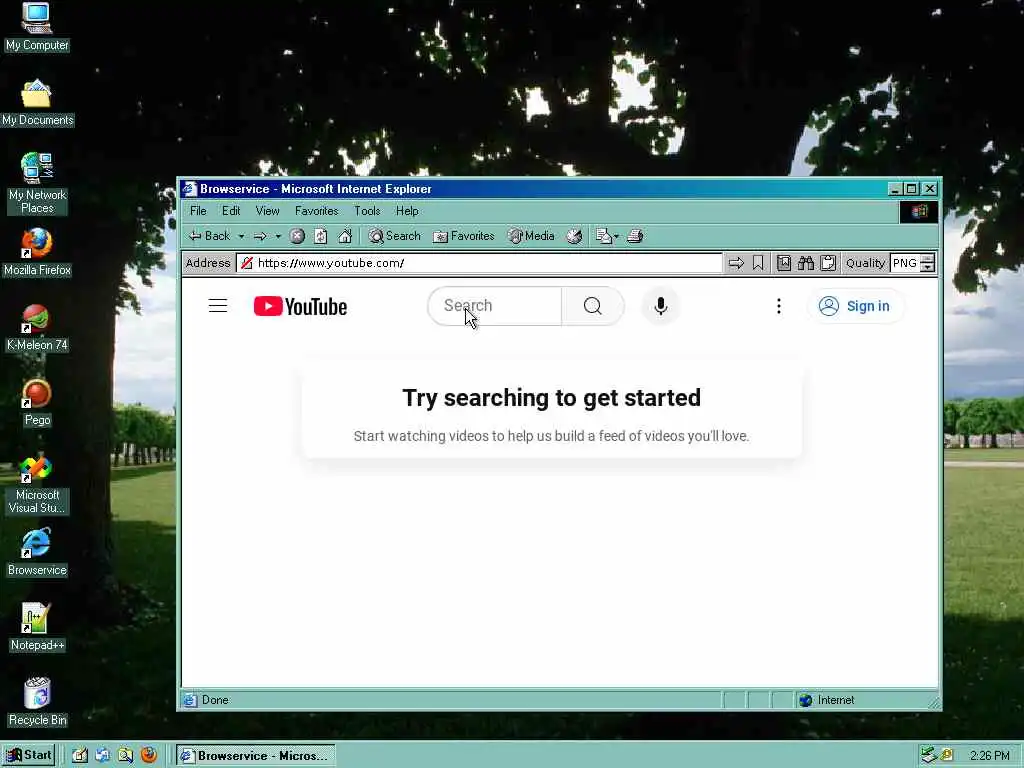Click the Internet zone status indicator
This screenshot has height=768, width=1024.
(827, 700)
